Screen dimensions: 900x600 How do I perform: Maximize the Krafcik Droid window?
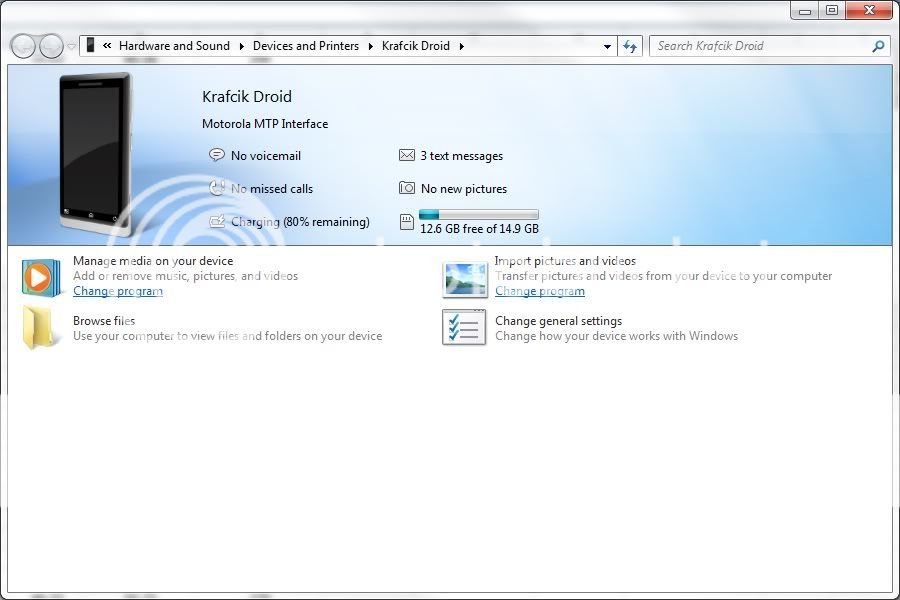pos(832,10)
